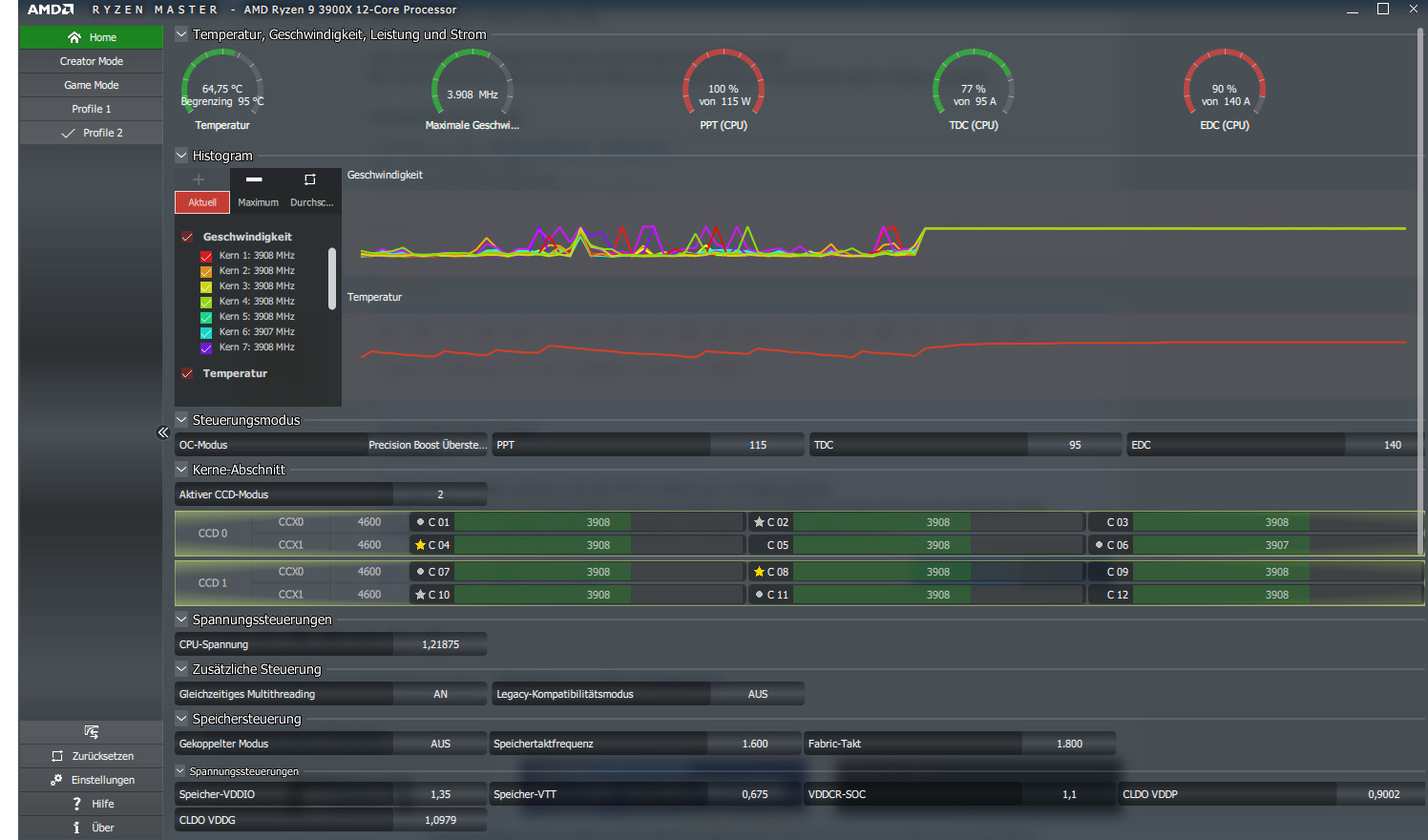Collapse the Steuerungsmodus section
The width and height of the screenshot is (1428, 840).
(x=181, y=419)
